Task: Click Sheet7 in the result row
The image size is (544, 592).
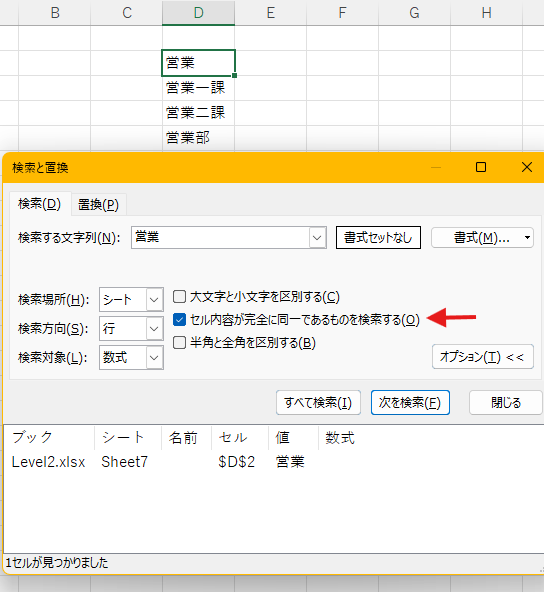Action: pos(125,462)
